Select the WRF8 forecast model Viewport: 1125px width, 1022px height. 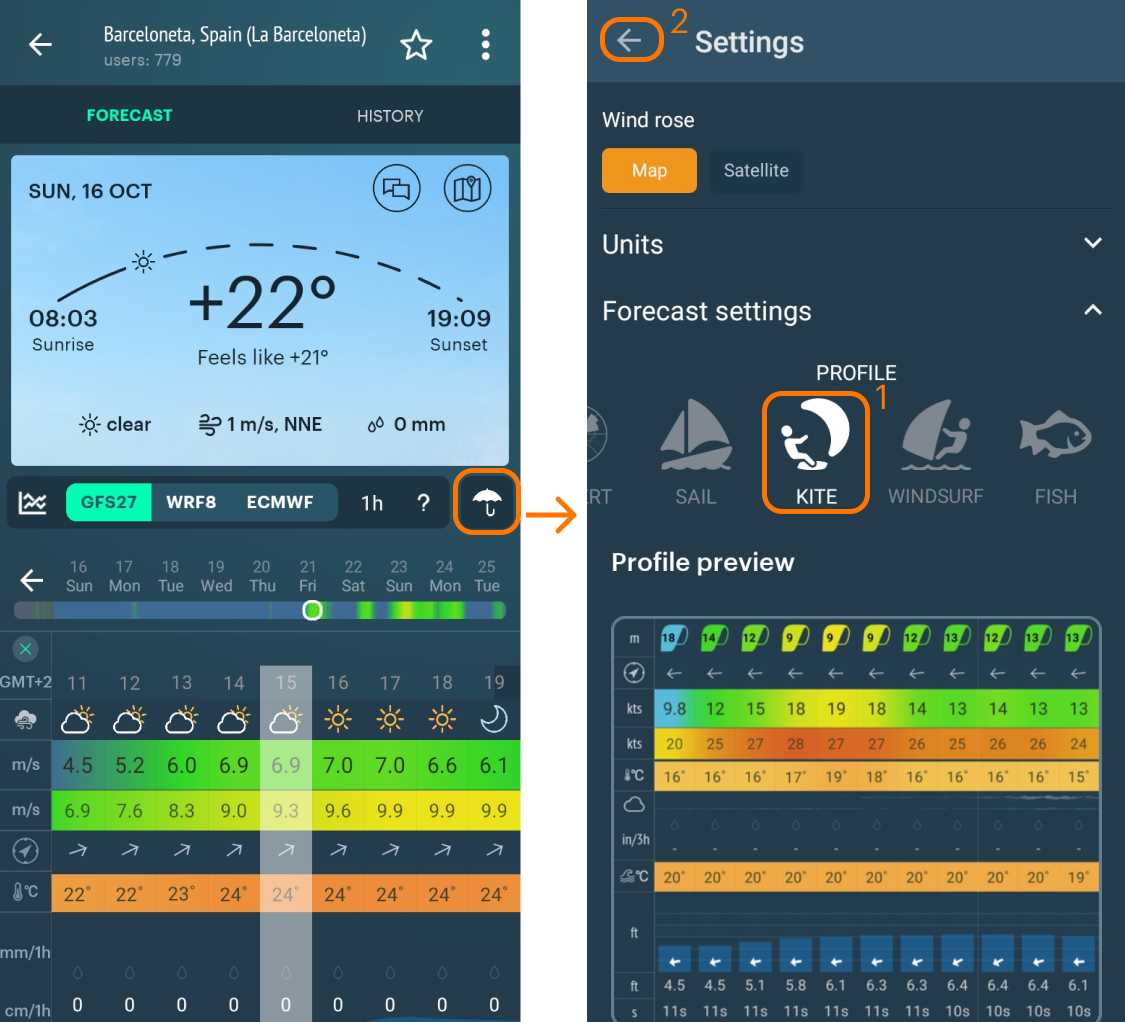point(191,502)
